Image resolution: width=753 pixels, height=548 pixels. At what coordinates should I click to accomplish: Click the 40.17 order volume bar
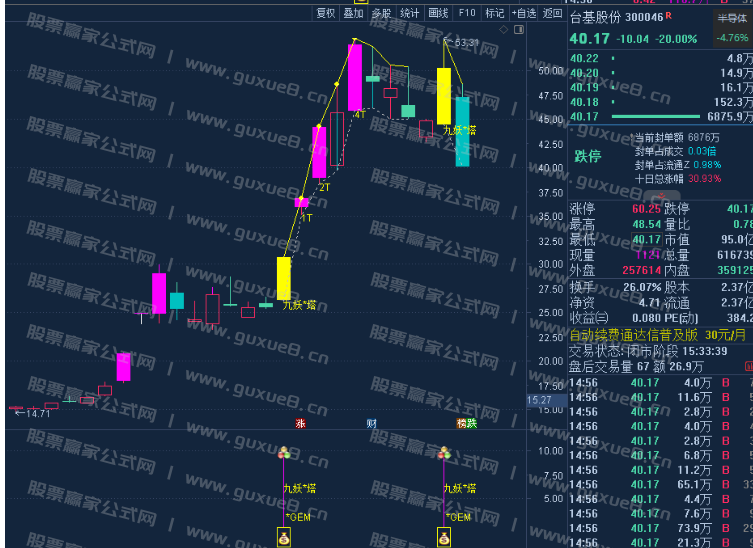(656, 116)
